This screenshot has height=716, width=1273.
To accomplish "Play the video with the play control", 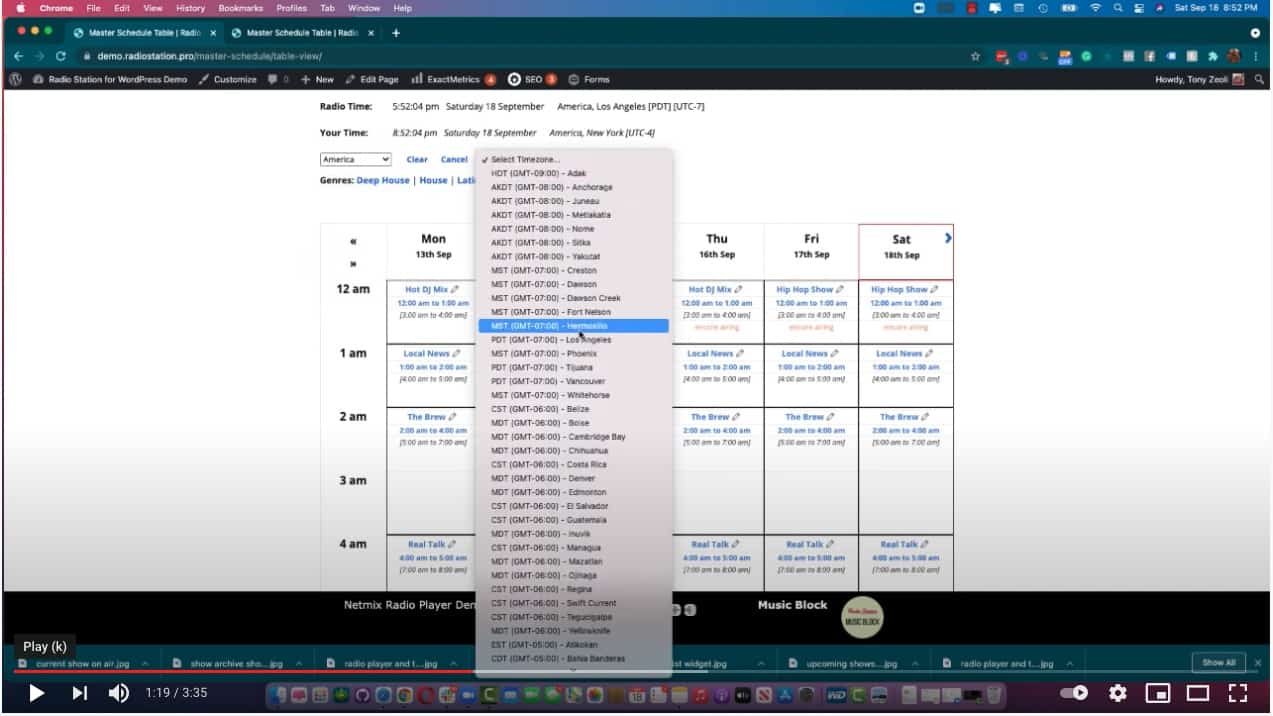I will pyautogui.click(x=36, y=691).
